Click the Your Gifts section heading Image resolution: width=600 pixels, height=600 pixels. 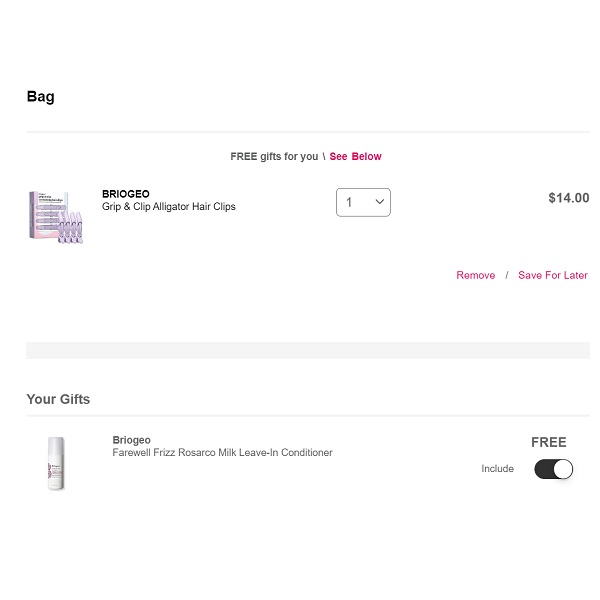click(58, 399)
